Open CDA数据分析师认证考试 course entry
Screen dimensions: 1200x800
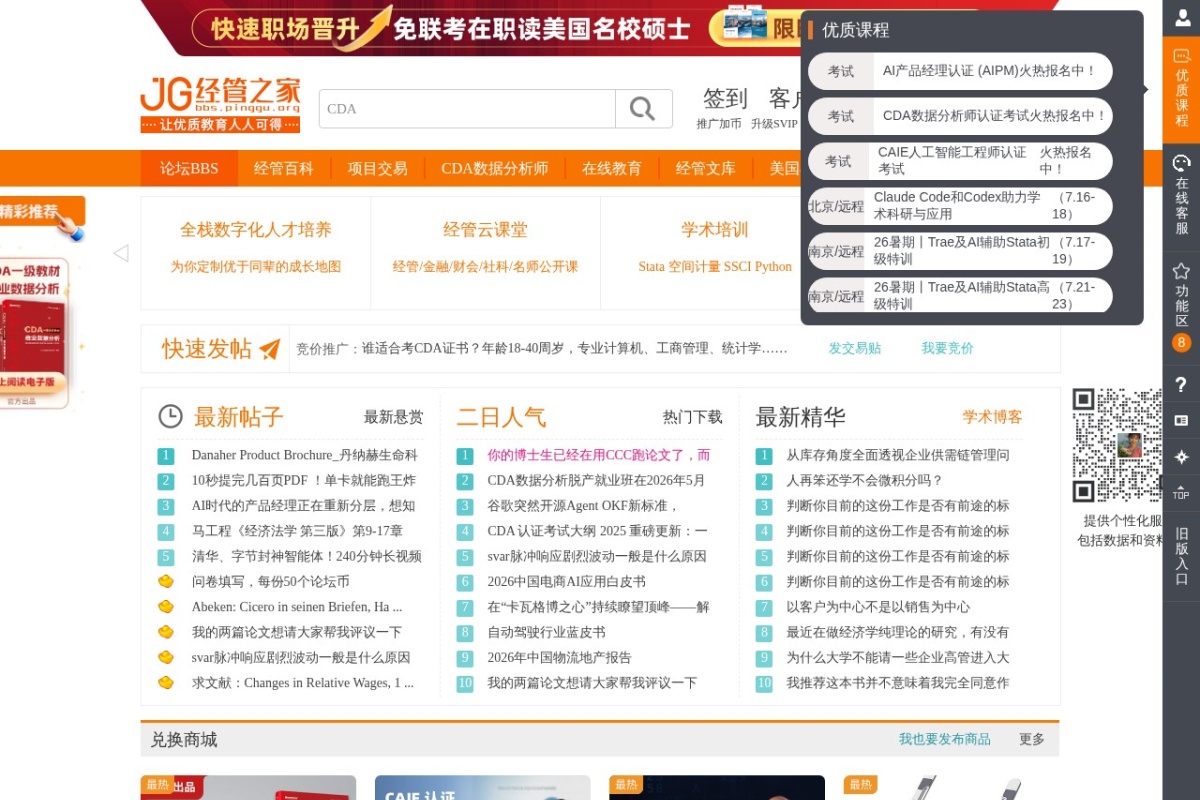pyautogui.click(x=960, y=116)
